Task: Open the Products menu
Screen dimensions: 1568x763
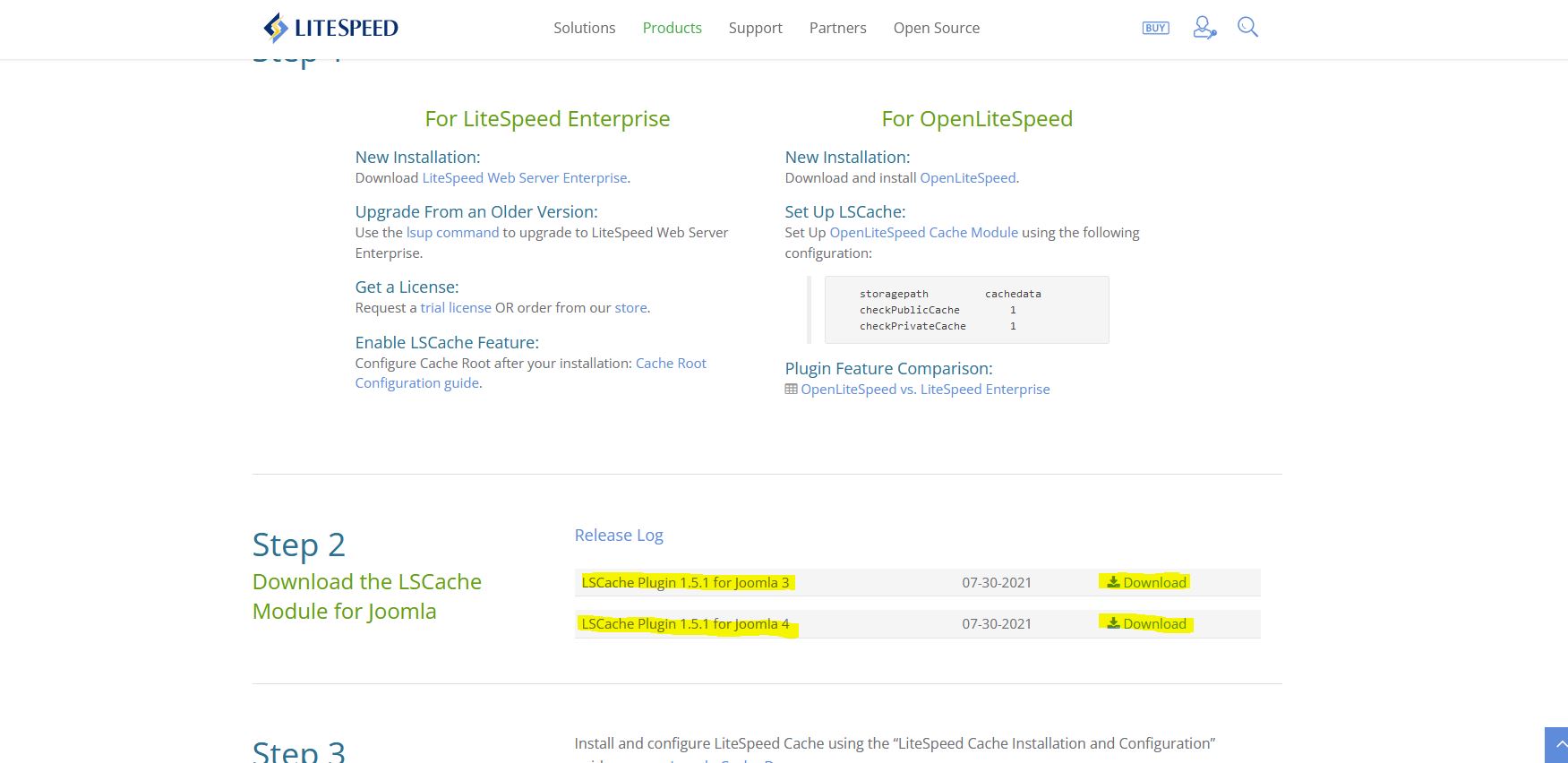Action: (x=672, y=28)
